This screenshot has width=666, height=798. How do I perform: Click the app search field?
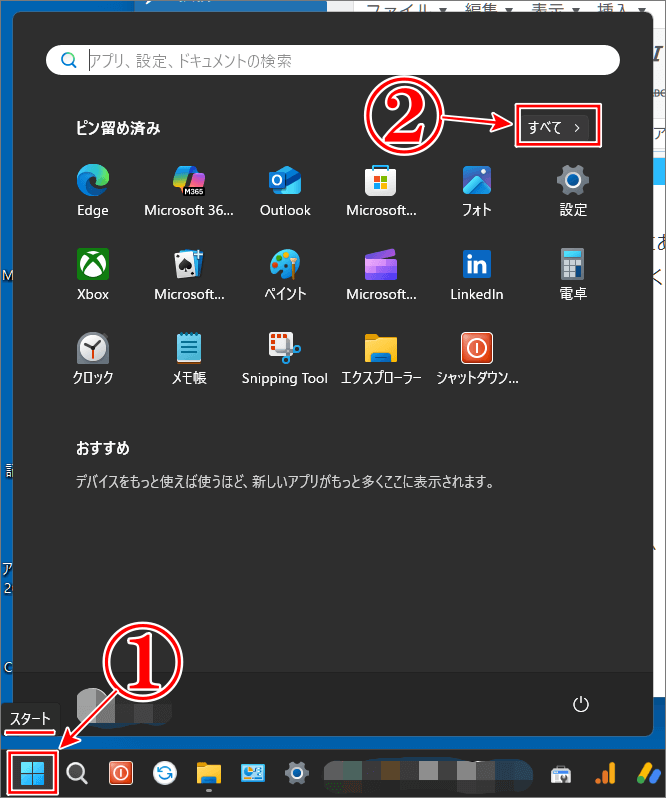[333, 60]
